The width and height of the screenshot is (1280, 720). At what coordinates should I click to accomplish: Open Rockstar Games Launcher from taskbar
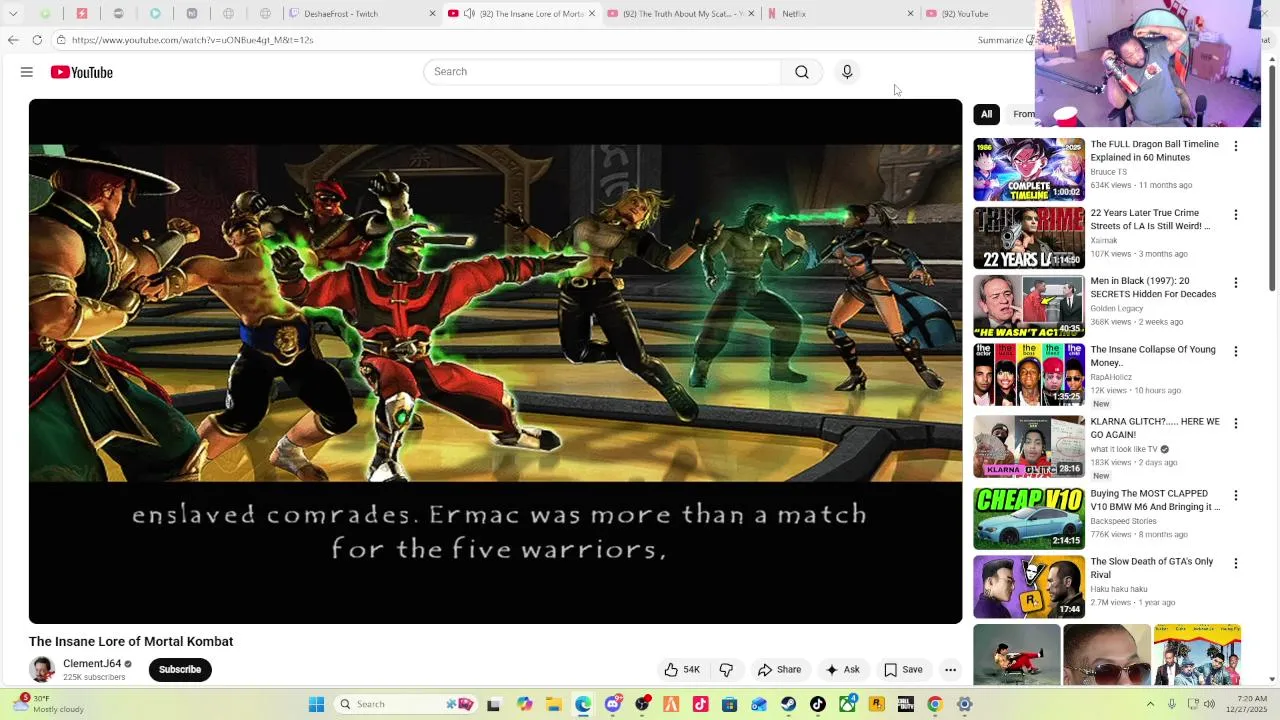point(876,704)
